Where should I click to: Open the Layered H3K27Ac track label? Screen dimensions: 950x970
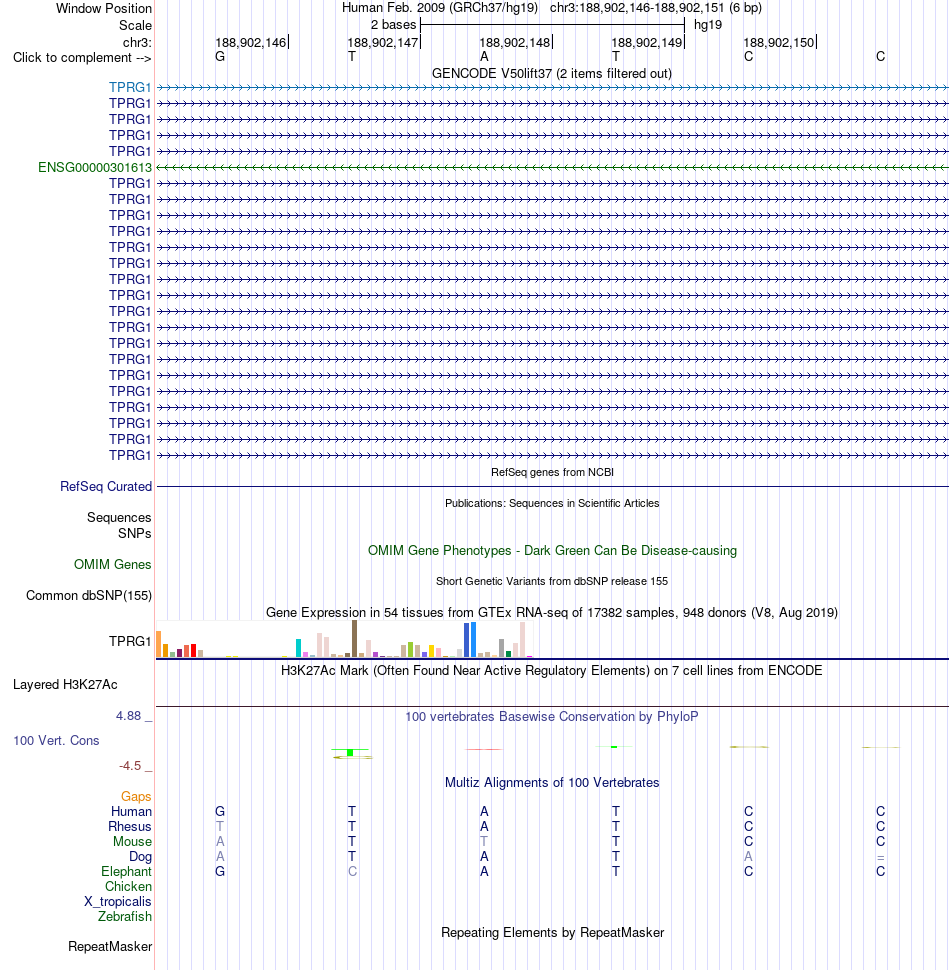click(x=65, y=684)
